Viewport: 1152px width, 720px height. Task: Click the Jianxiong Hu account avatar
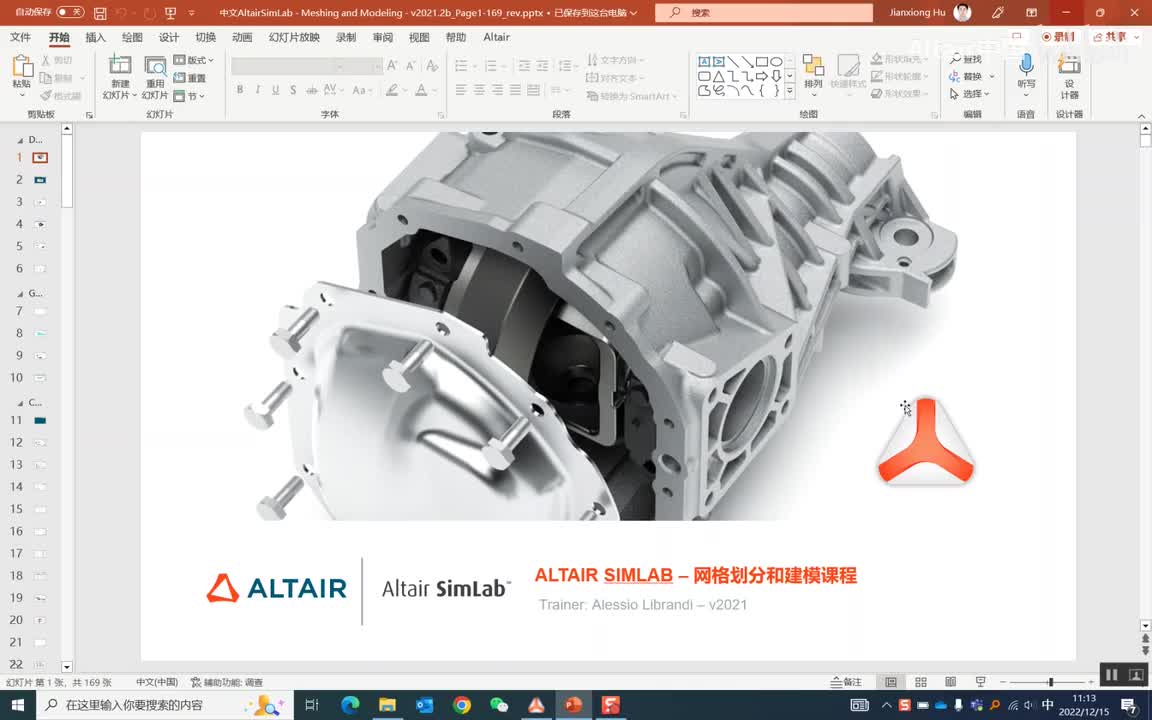[x=962, y=12]
